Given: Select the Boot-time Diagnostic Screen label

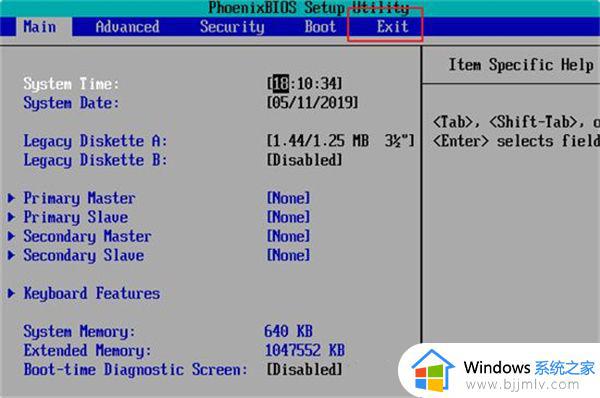Looking at the screenshot, I should pos(135,370).
